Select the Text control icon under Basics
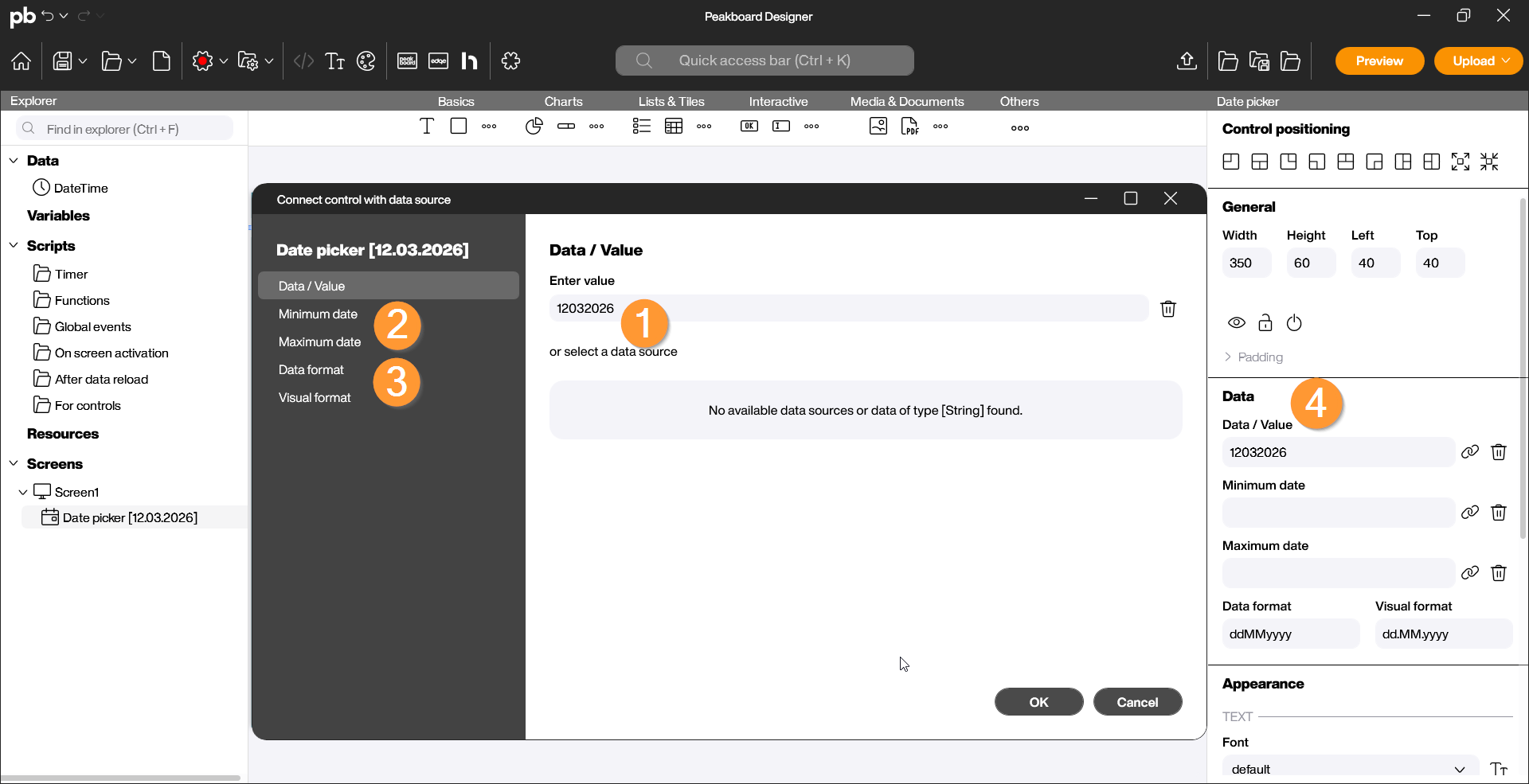This screenshot has height=784, width=1529. (x=427, y=127)
